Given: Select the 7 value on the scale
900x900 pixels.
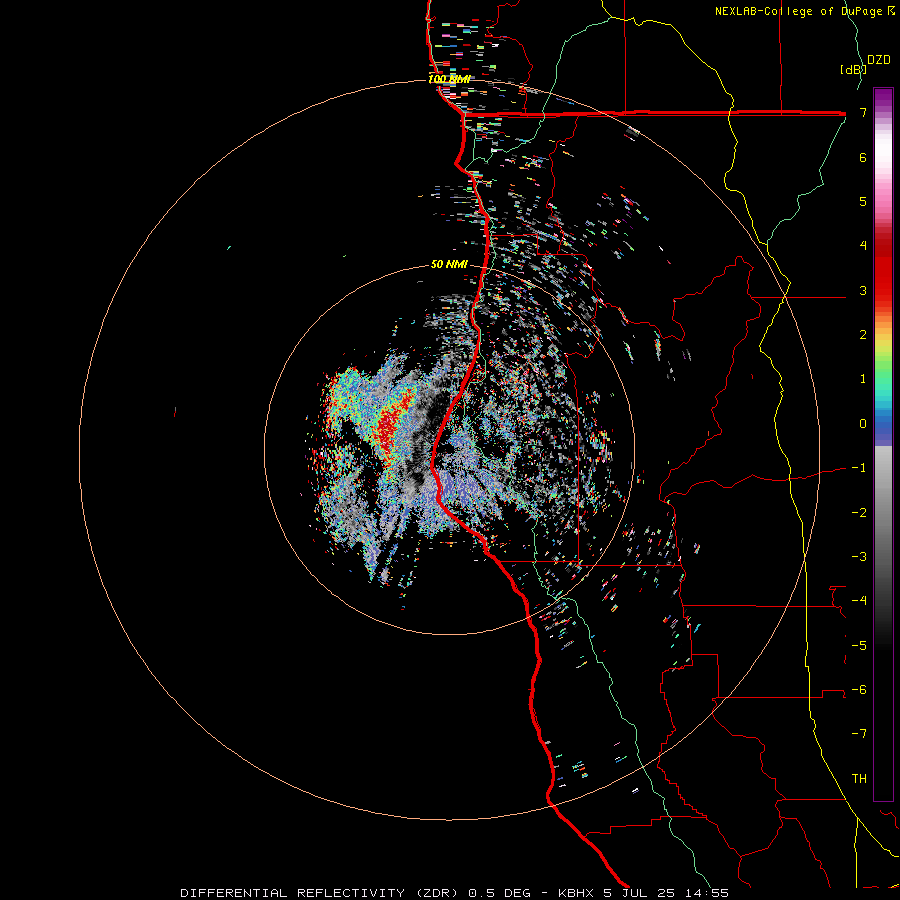Looking at the screenshot, I should (863, 112).
